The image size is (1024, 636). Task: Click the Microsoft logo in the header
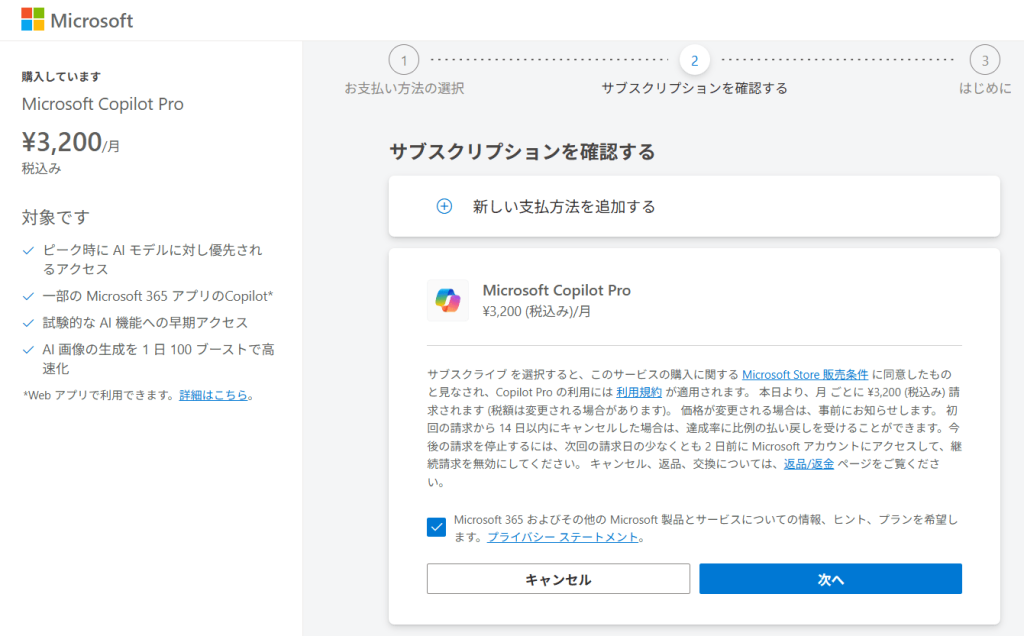[77, 20]
